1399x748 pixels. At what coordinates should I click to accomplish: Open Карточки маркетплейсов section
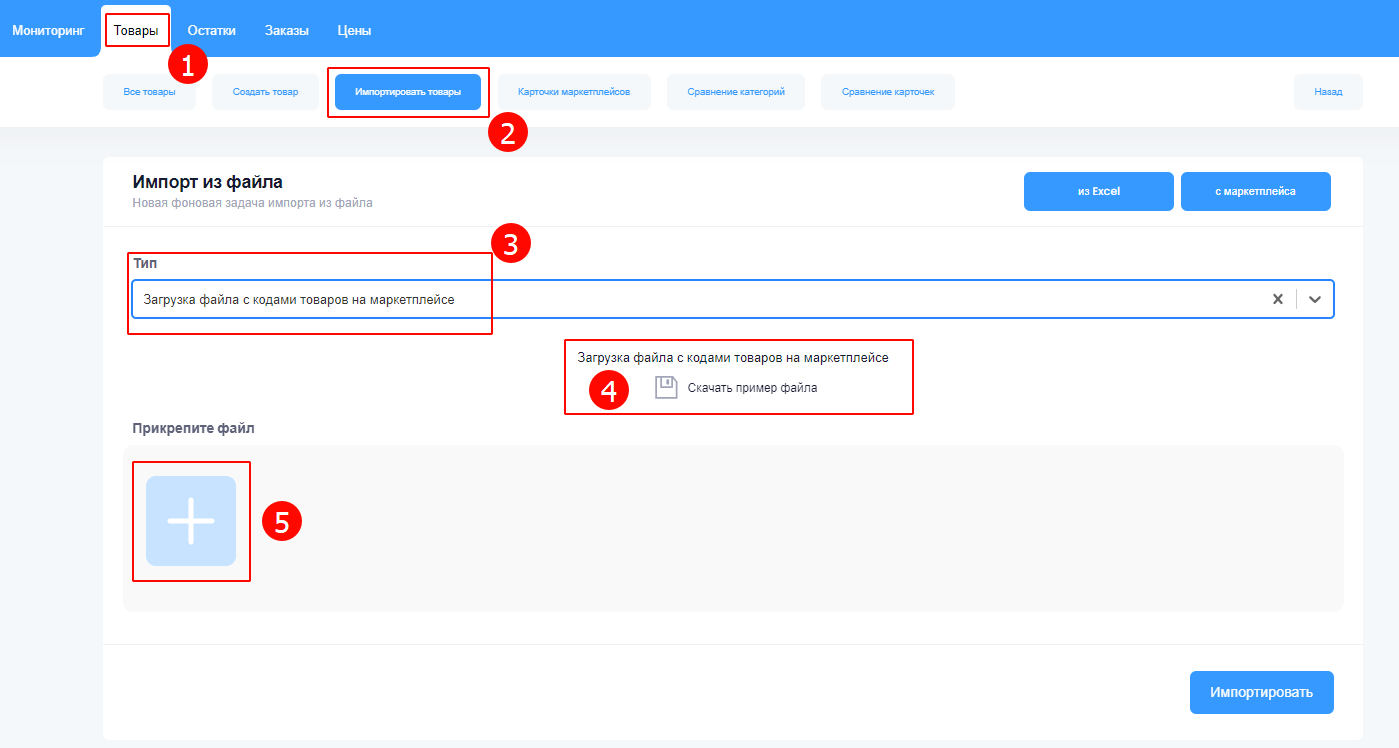point(574,92)
